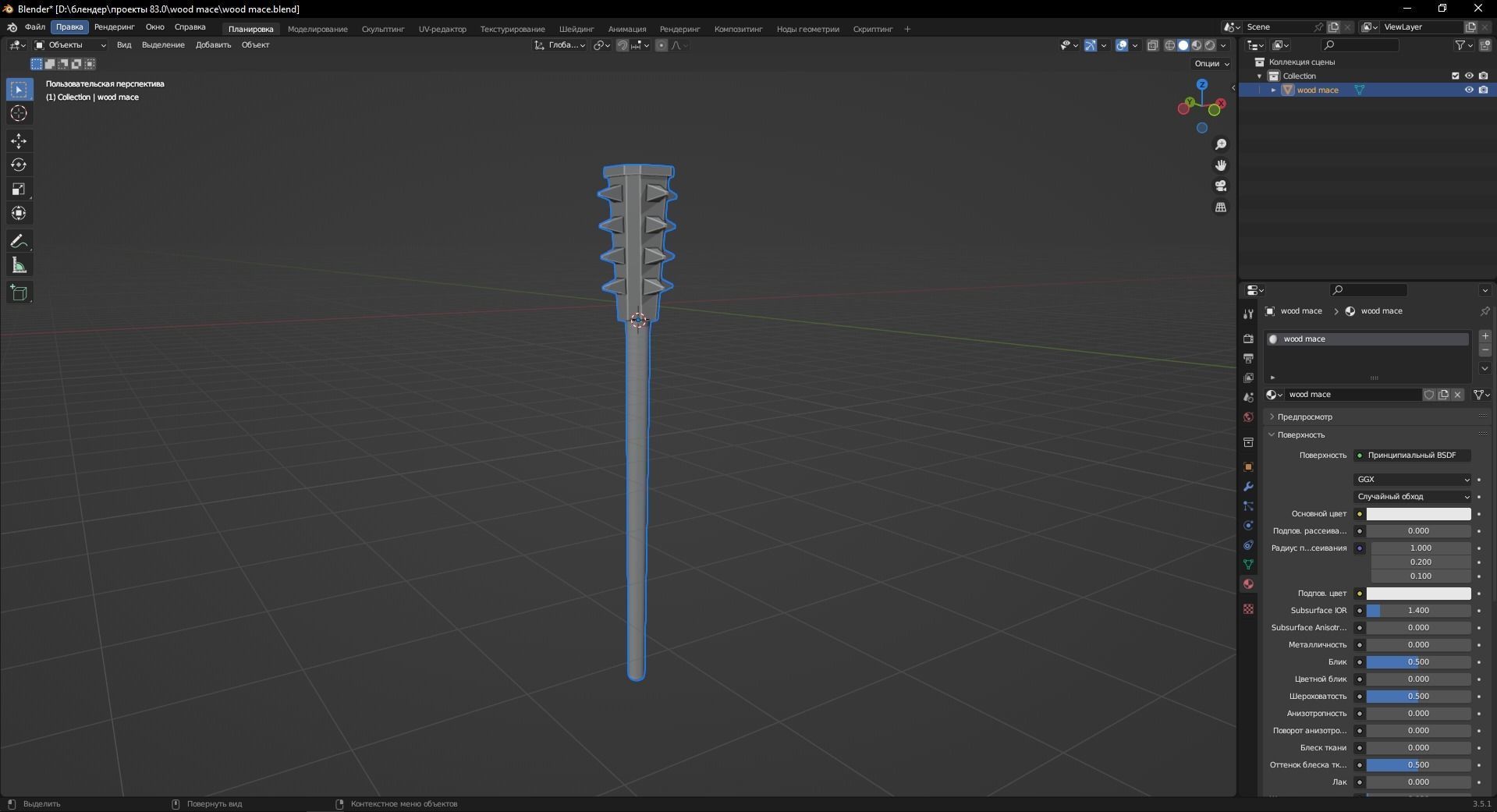Open the World properties tab
Viewport: 1497px width, 812px height.
(1248, 417)
